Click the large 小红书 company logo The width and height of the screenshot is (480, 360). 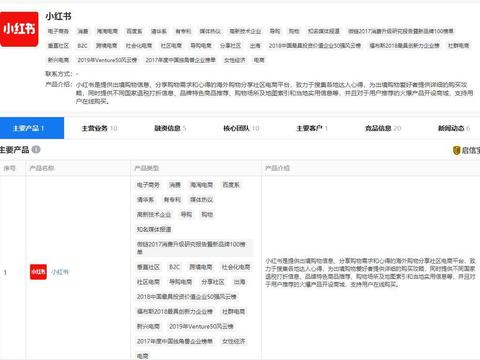(19, 29)
